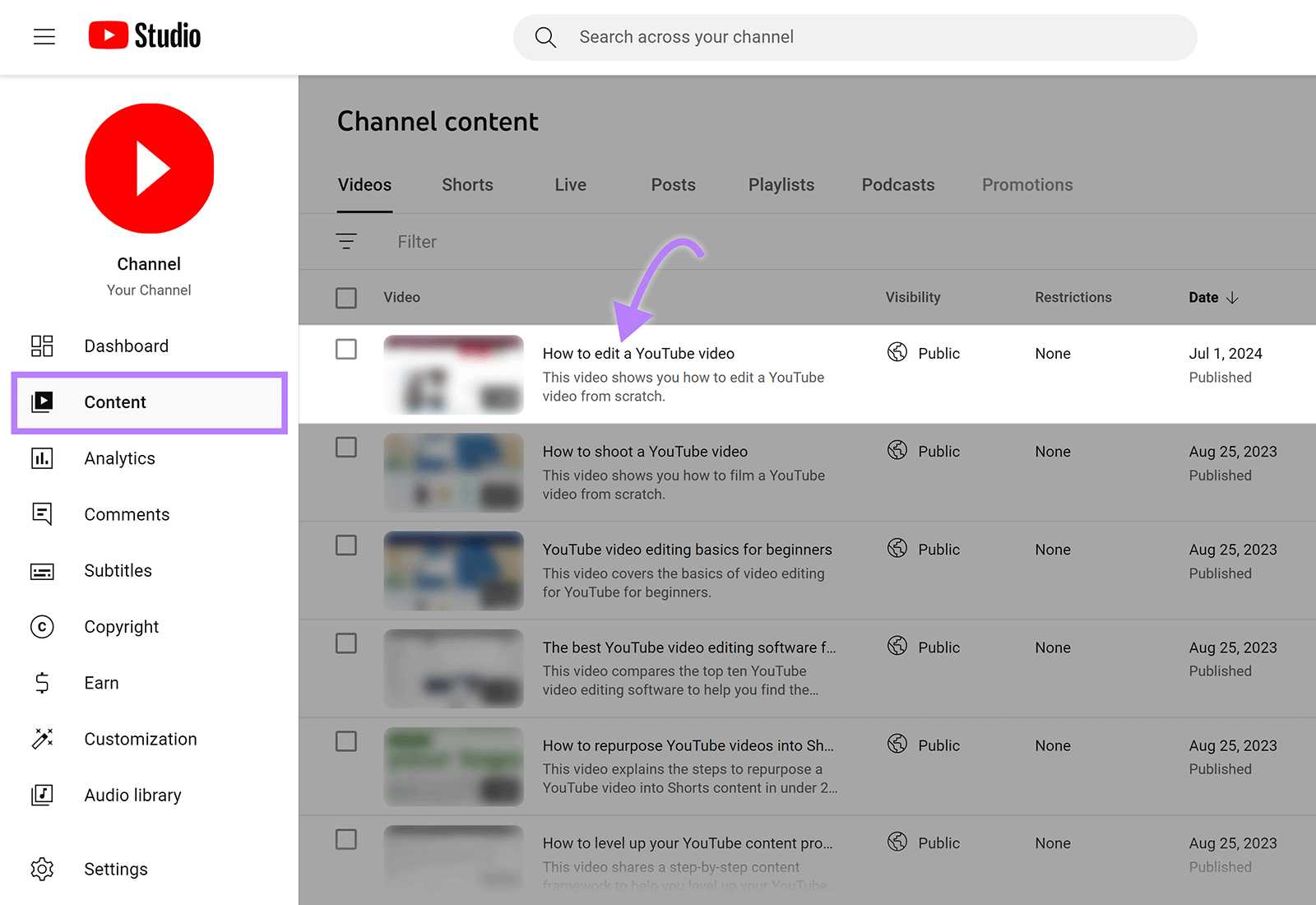Tick checkbox for How to repurpose YouTube videos

pos(346,741)
